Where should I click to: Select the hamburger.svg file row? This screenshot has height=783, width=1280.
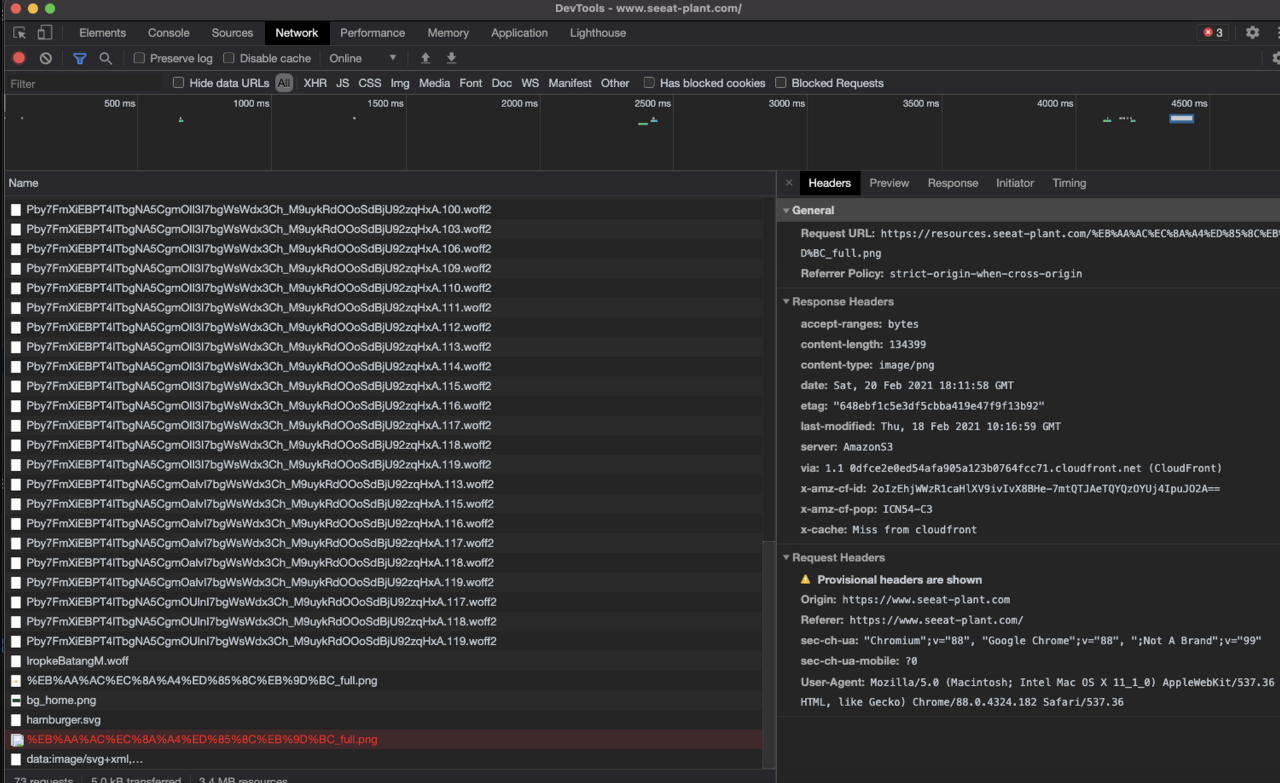(383, 720)
